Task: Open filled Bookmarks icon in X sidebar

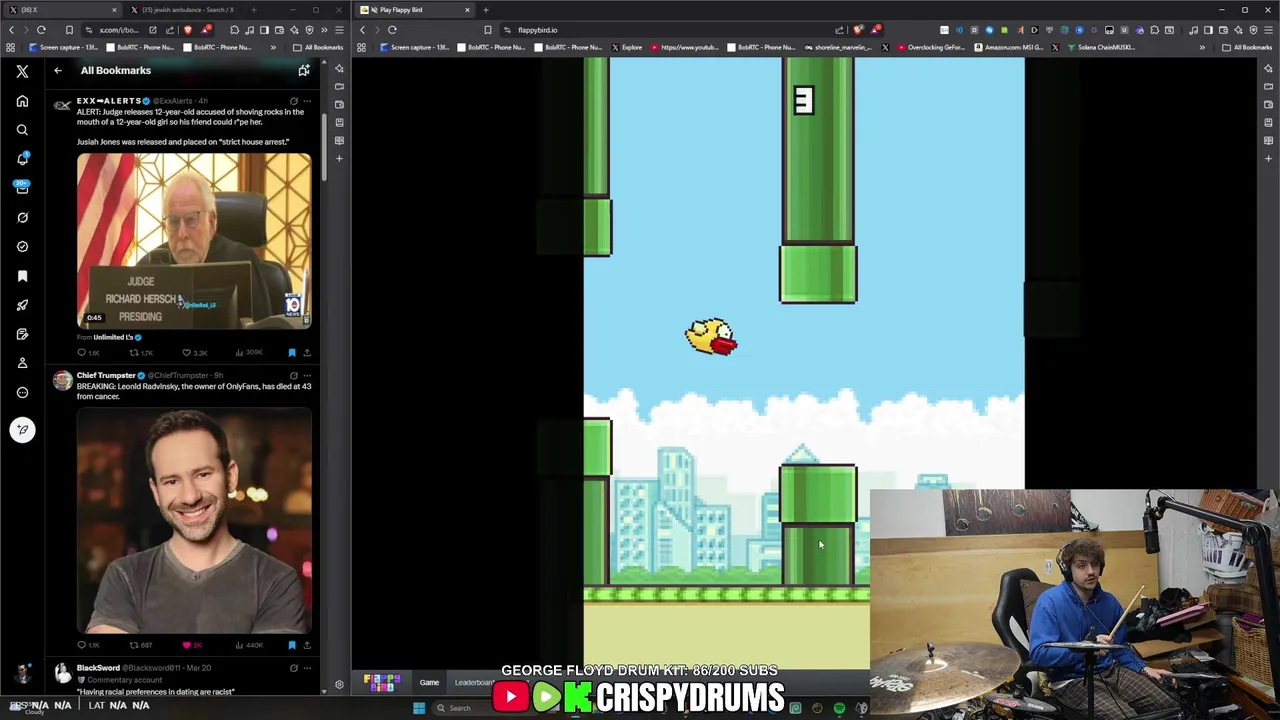Action: click(22, 276)
